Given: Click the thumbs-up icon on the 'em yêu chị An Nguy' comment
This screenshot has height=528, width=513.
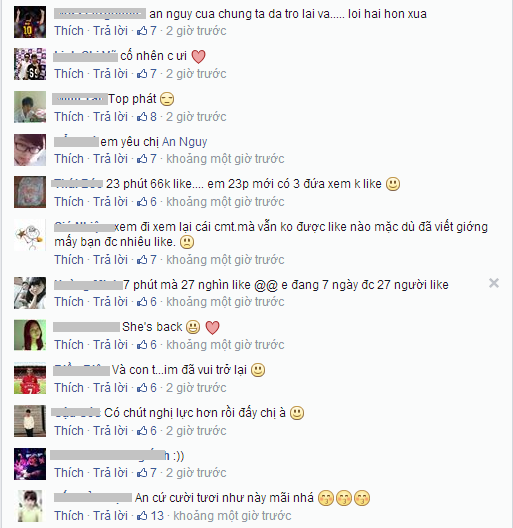Looking at the screenshot, I should (142, 159).
